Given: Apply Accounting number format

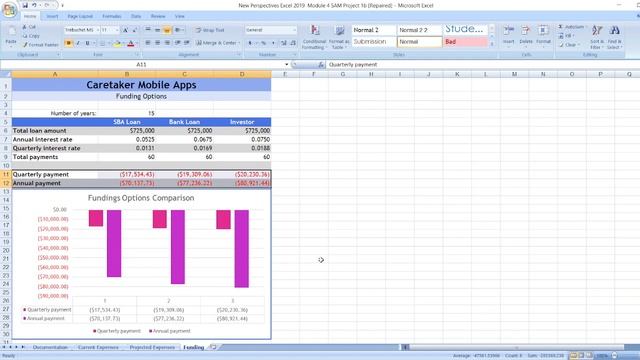Looking at the screenshot, I should pos(250,43).
